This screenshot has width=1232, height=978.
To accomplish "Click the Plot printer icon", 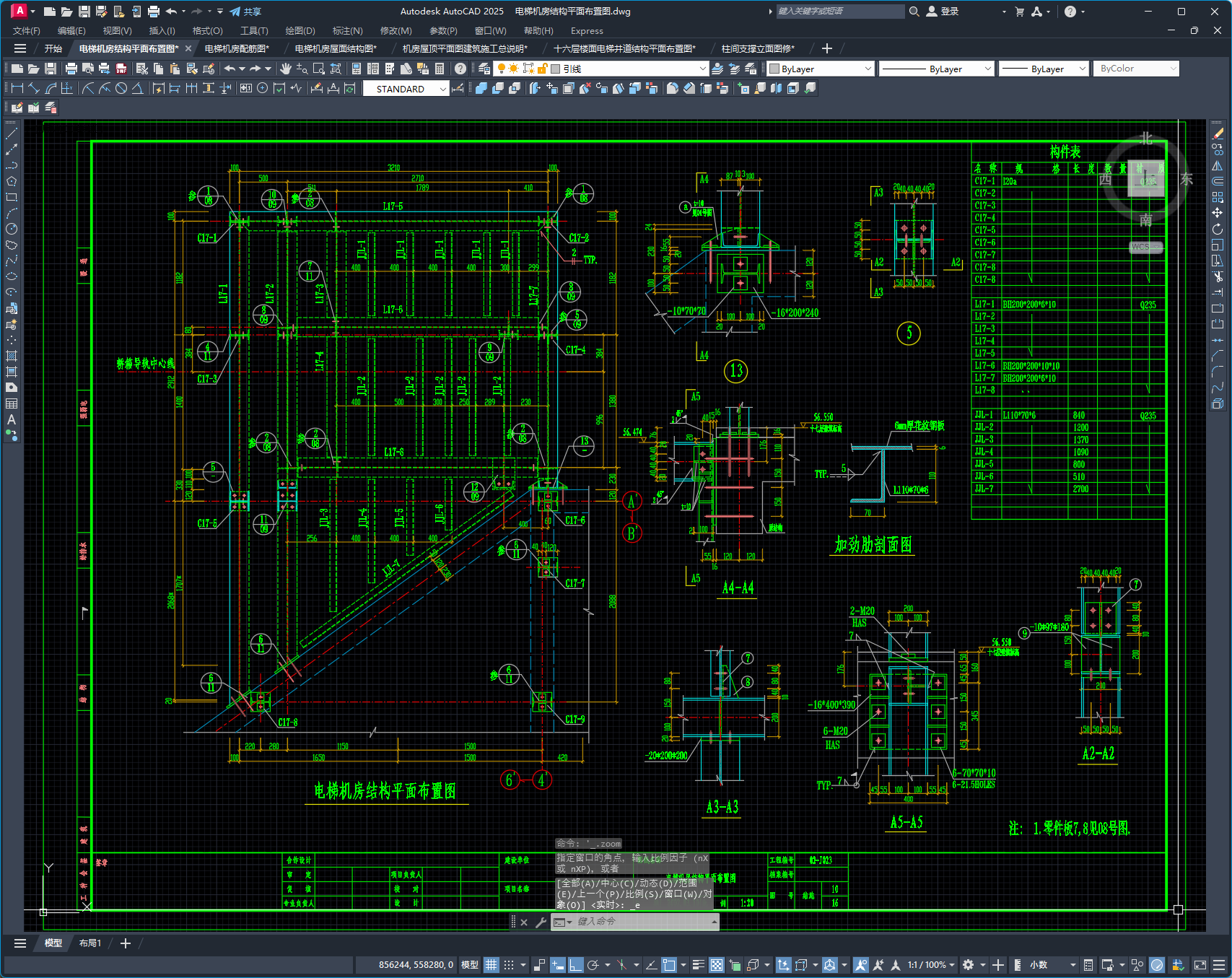I will click(x=71, y=69).
